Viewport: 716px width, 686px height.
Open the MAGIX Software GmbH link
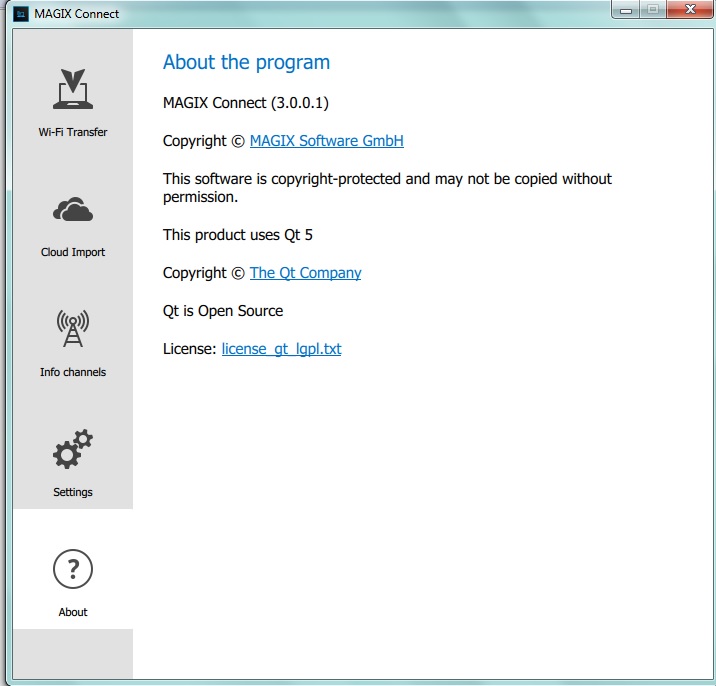[326, 141]
